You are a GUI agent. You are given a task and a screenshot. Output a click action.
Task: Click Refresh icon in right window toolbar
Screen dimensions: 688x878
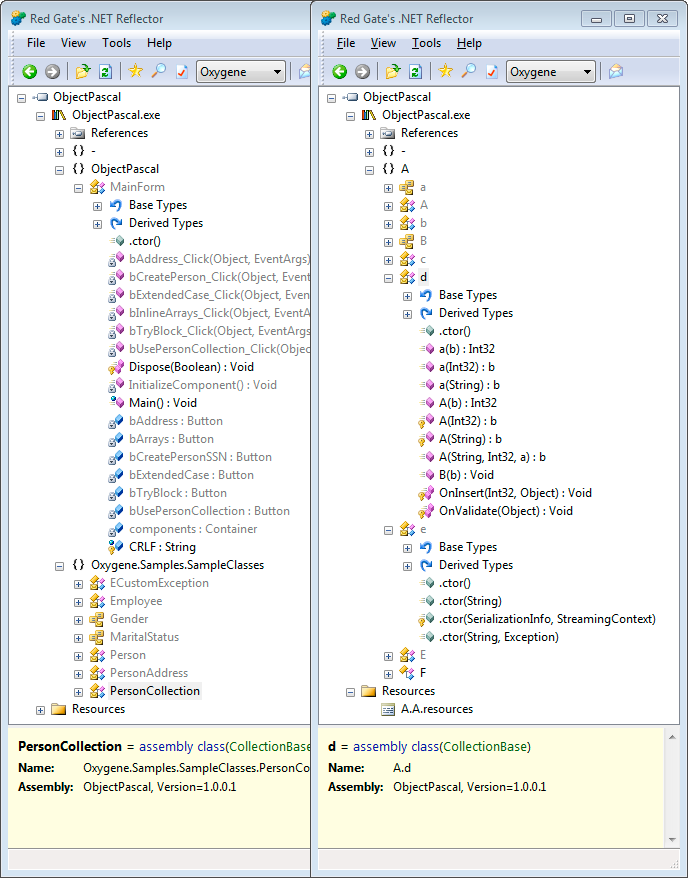415,72
